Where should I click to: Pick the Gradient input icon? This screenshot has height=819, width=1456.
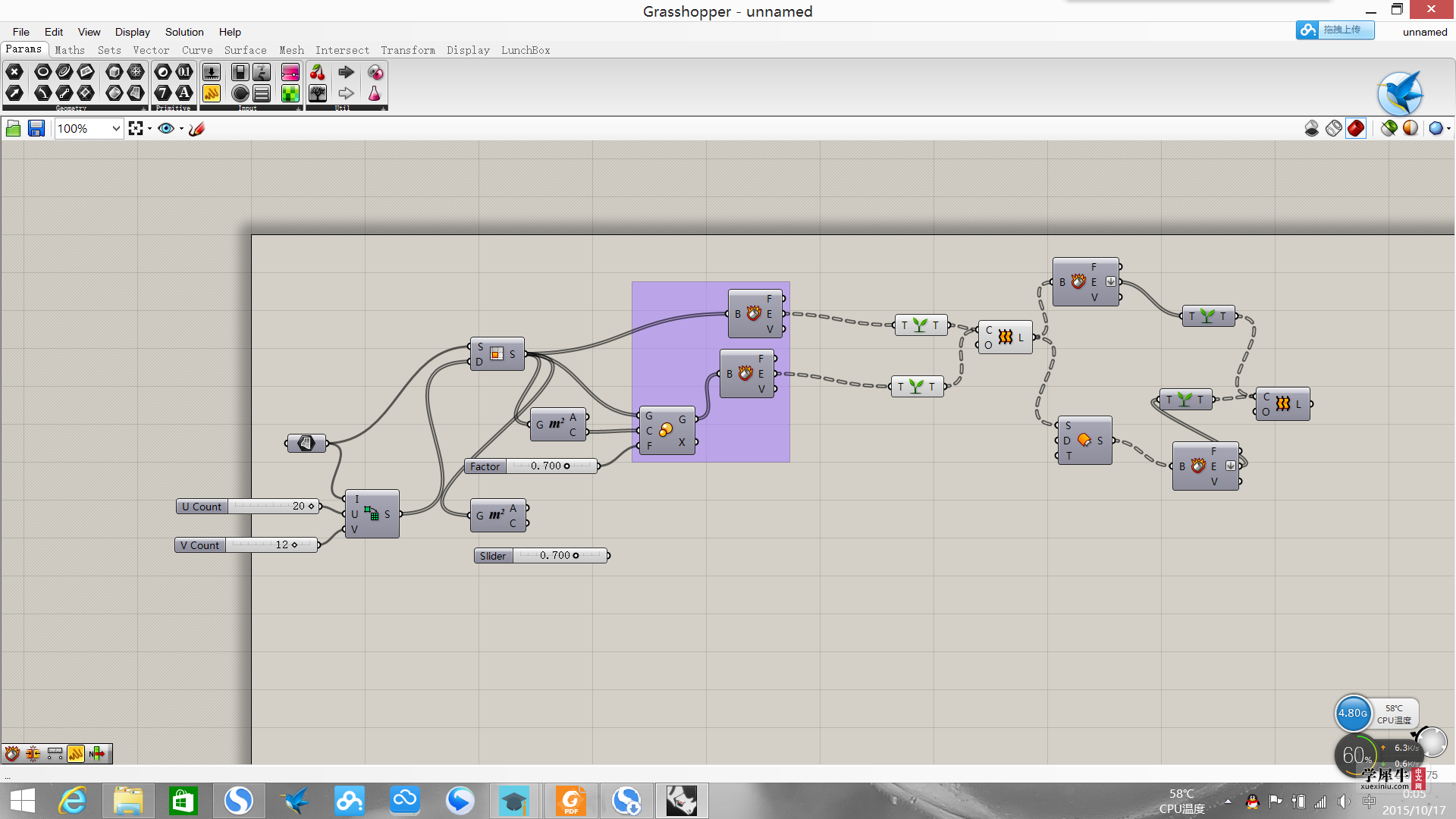point(290,72)
